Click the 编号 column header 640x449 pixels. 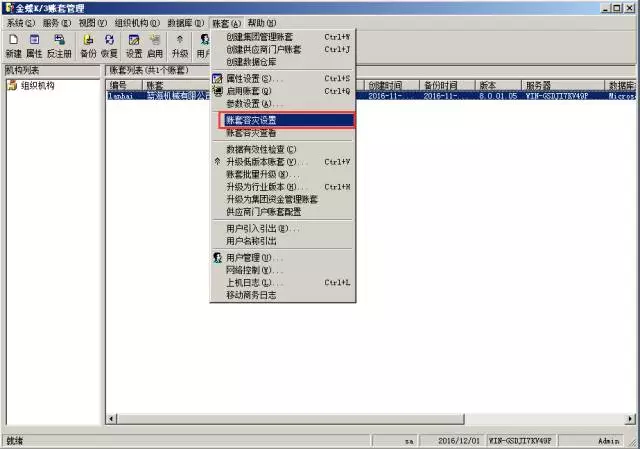coord(124,85)
